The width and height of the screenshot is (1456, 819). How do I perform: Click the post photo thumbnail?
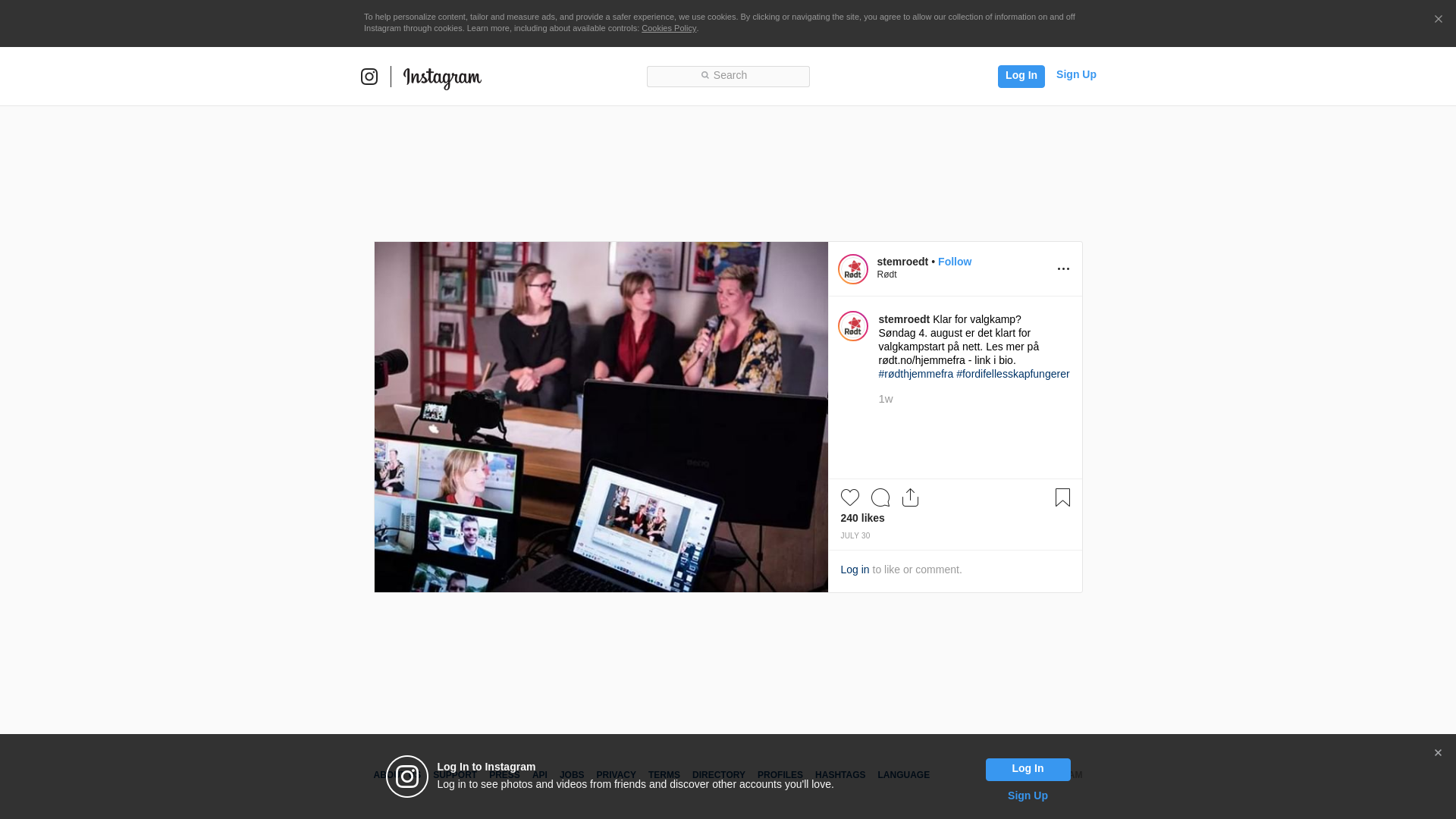tap(601, 417)
